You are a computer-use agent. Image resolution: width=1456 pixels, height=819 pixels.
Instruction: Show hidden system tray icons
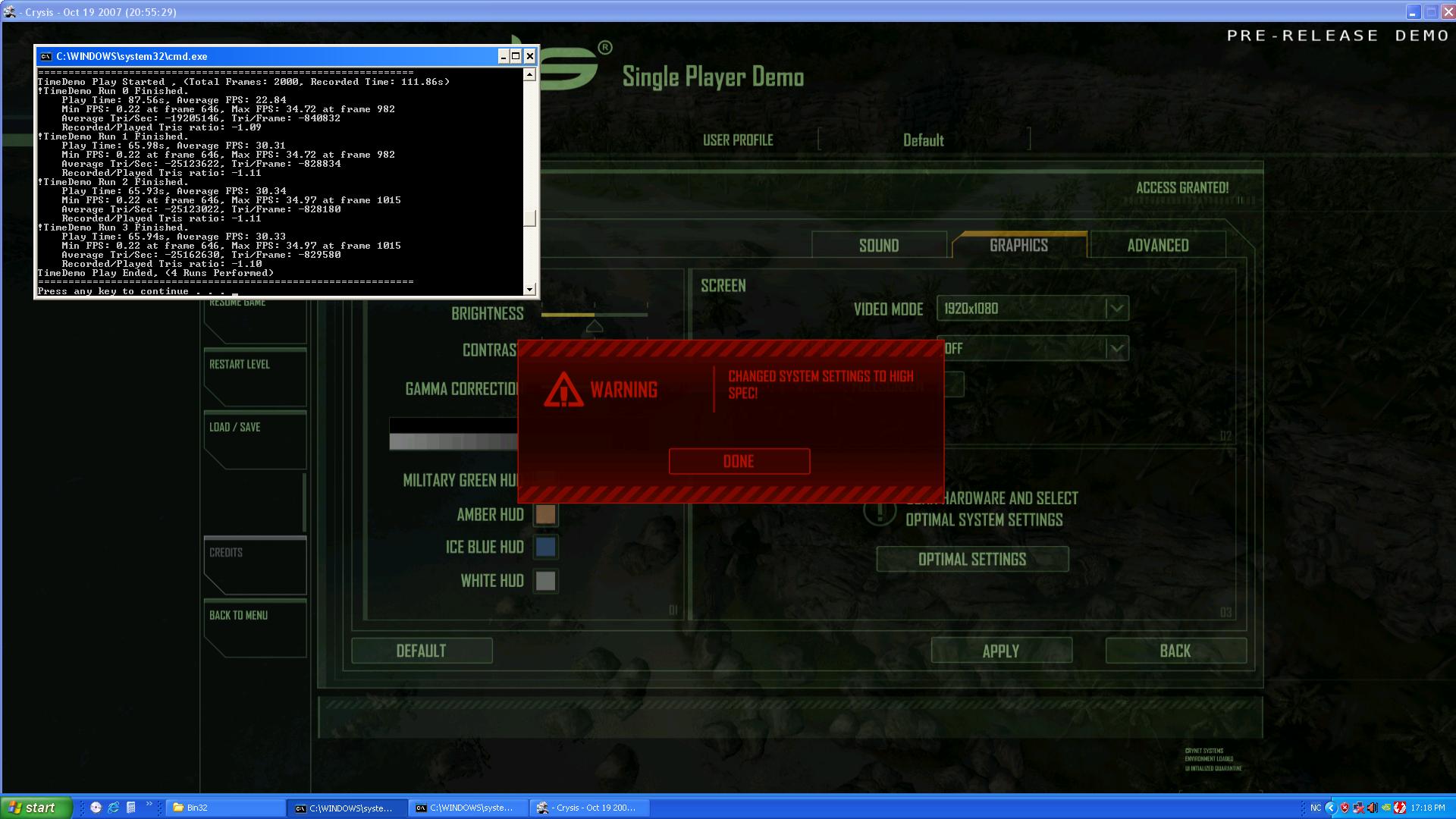click(x=1330, y=808)
